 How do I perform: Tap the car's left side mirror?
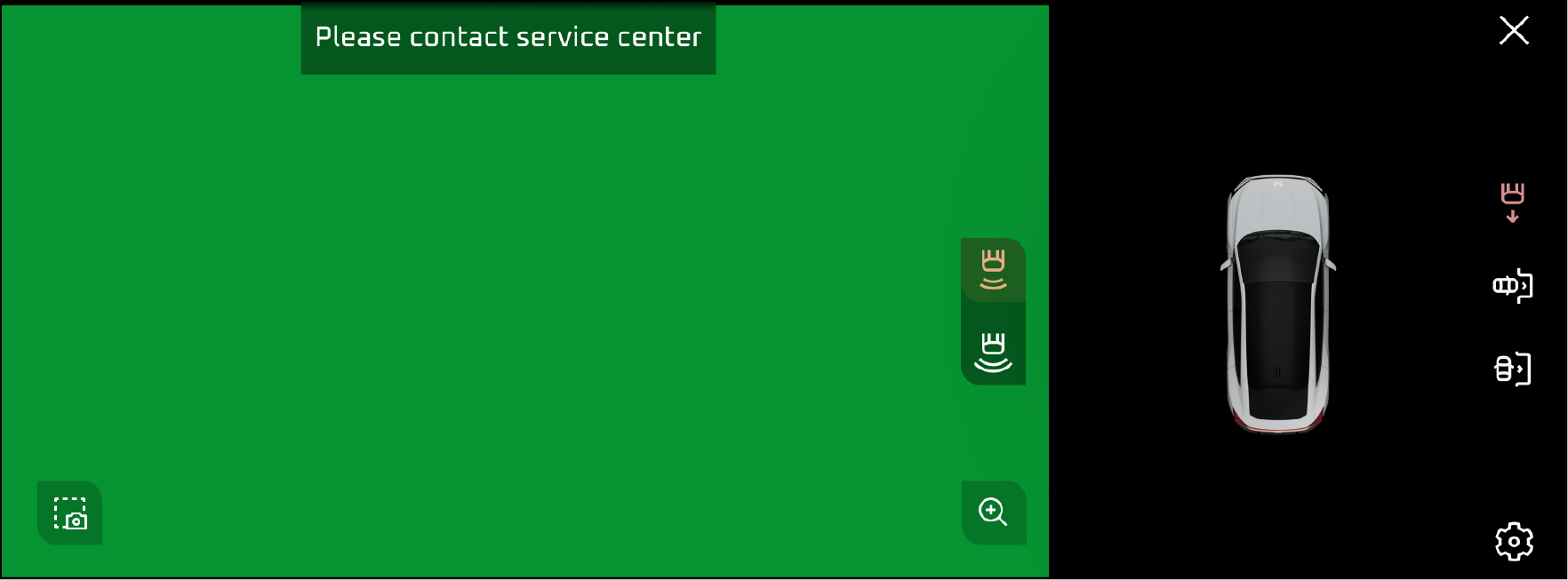1226,264
